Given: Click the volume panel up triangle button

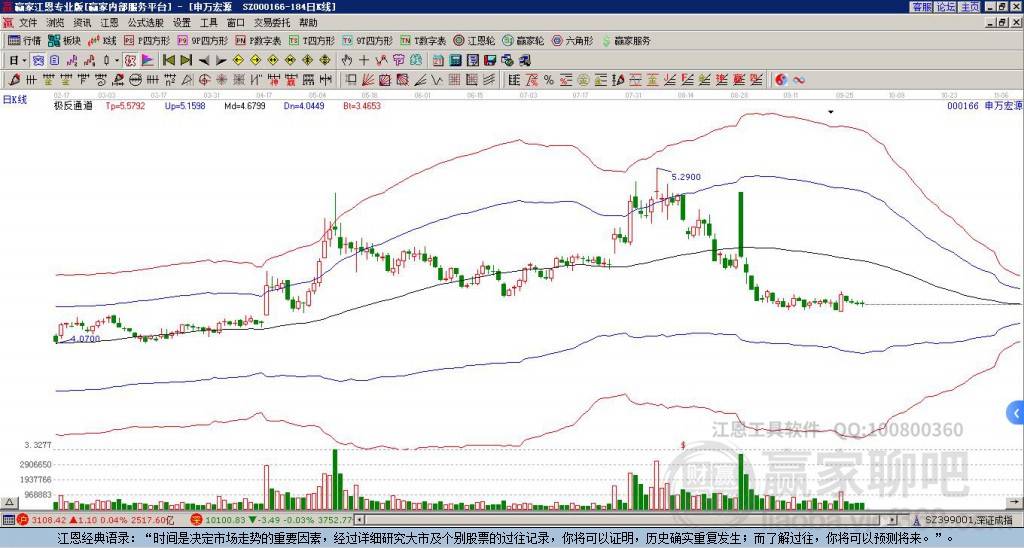Looking at the screenshot, I should 9,503.
